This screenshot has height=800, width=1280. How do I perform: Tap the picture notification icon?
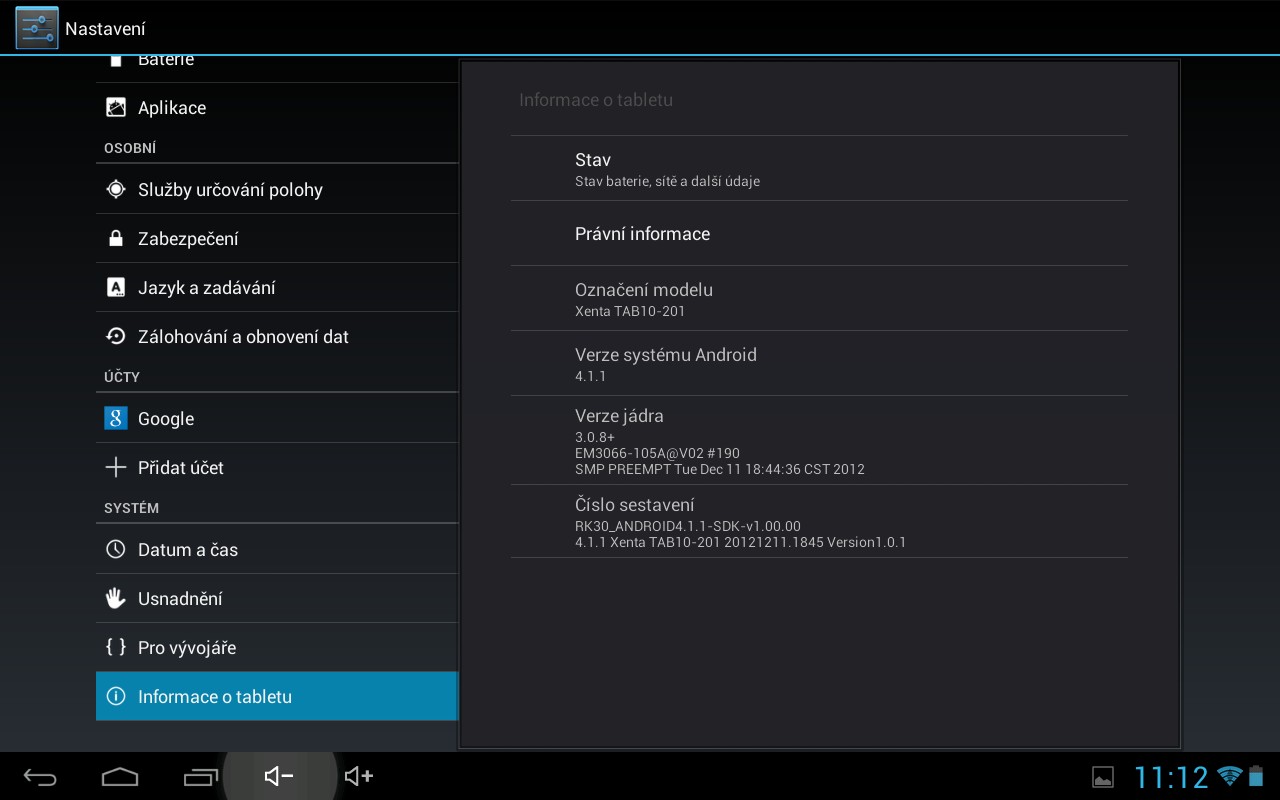coord(1102,776)
